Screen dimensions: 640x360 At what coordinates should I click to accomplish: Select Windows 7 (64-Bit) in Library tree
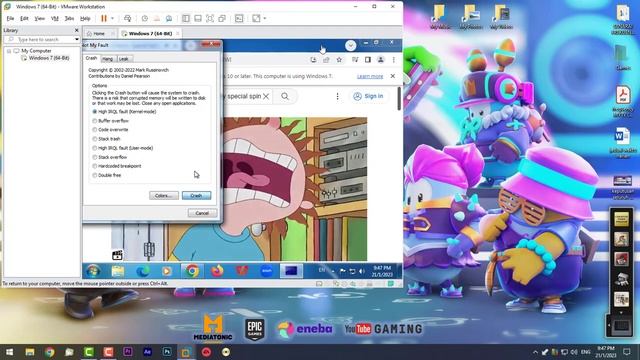[x=49, y=58]
